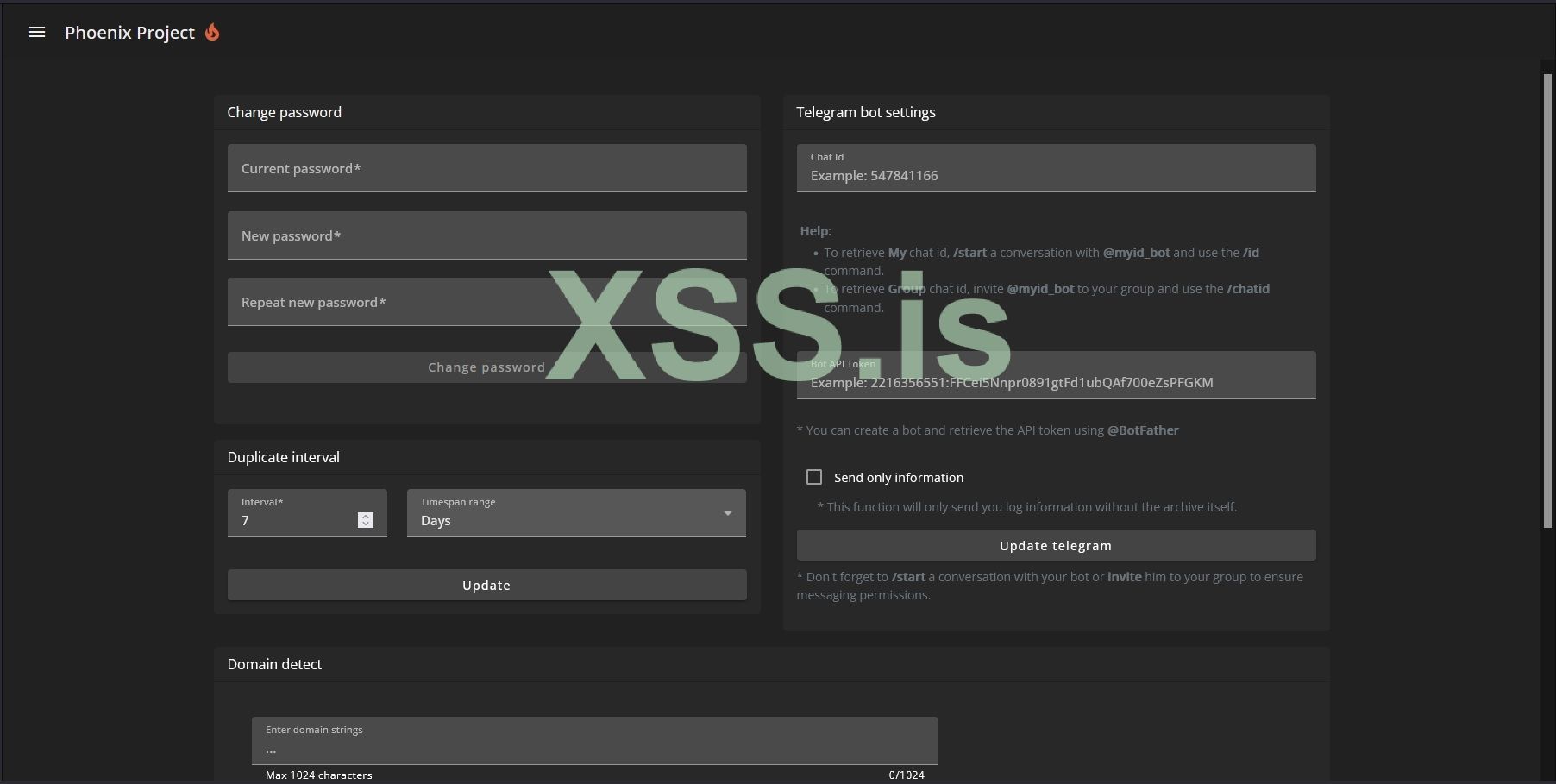Click the Current password field
This screenshot has width=1556, height=784.
(x=486, y=168)
